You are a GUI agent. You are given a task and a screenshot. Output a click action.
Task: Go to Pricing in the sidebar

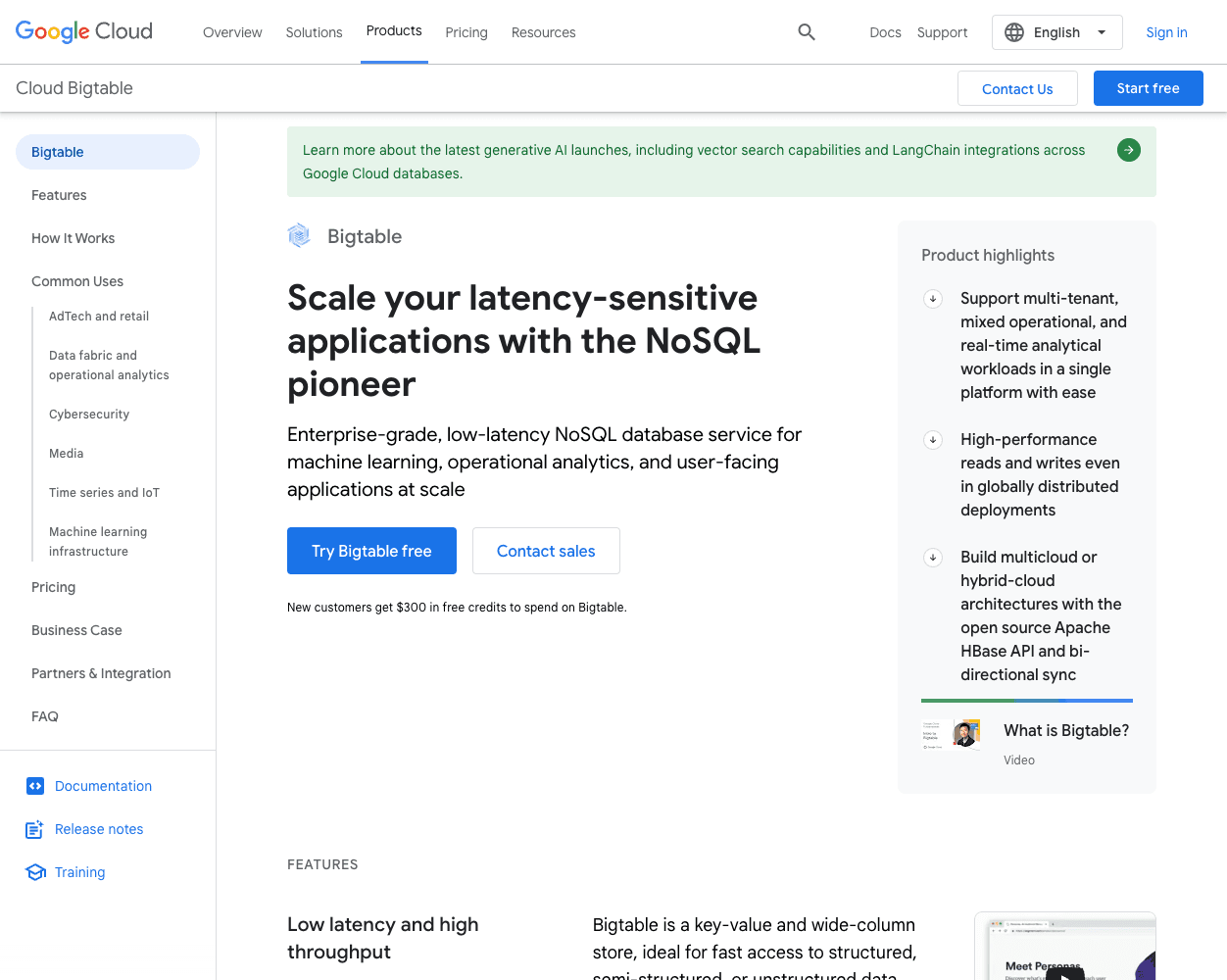(x=53, y=587)
